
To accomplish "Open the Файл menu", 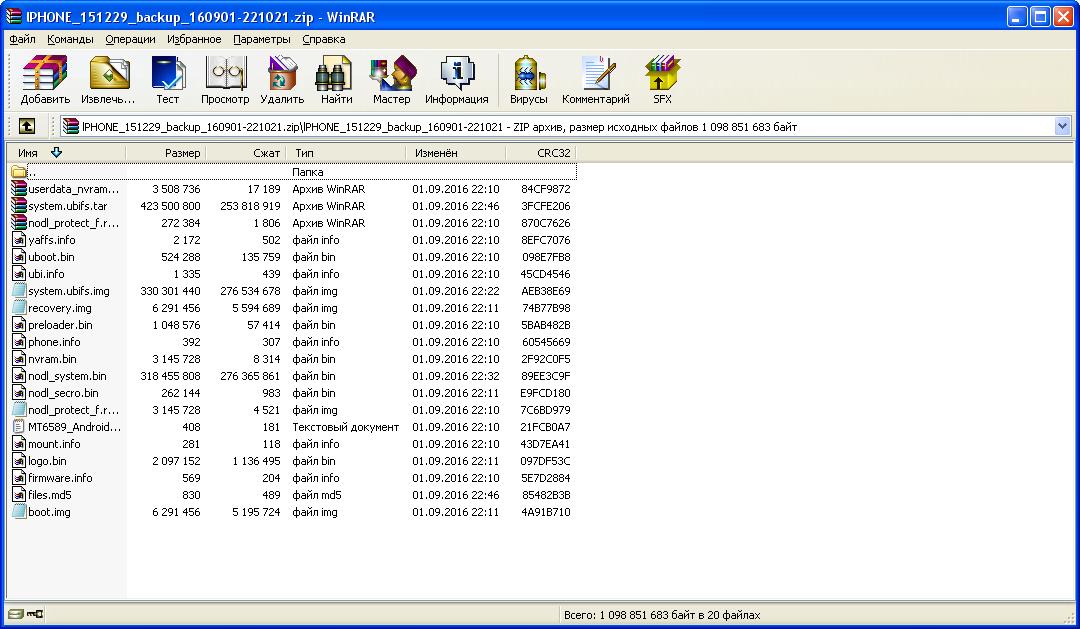I will (x=22, y=39).
